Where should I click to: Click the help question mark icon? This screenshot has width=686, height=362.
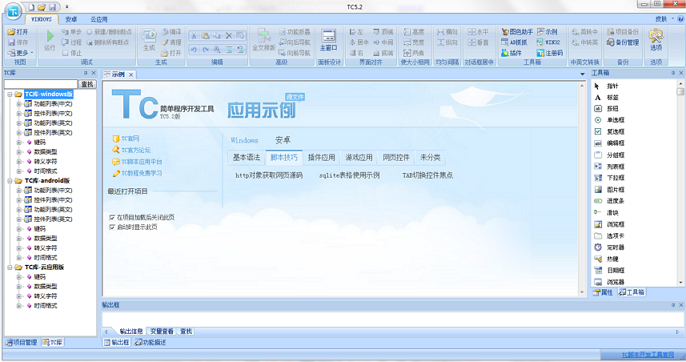point(681,19)
